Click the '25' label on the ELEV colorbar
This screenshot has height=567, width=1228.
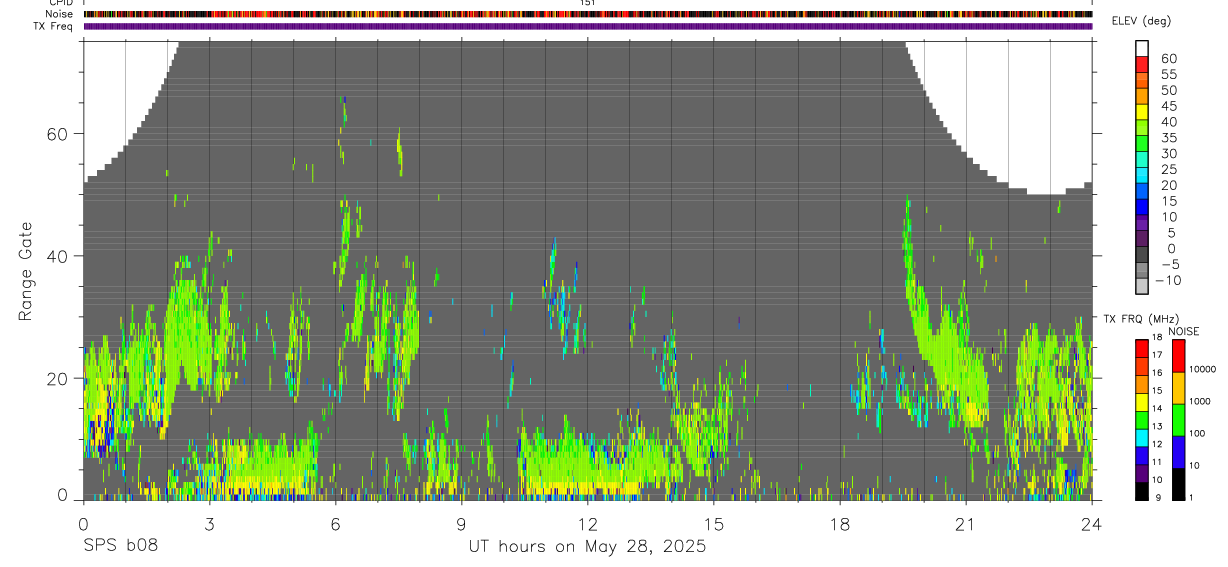tap(1168, 170)
